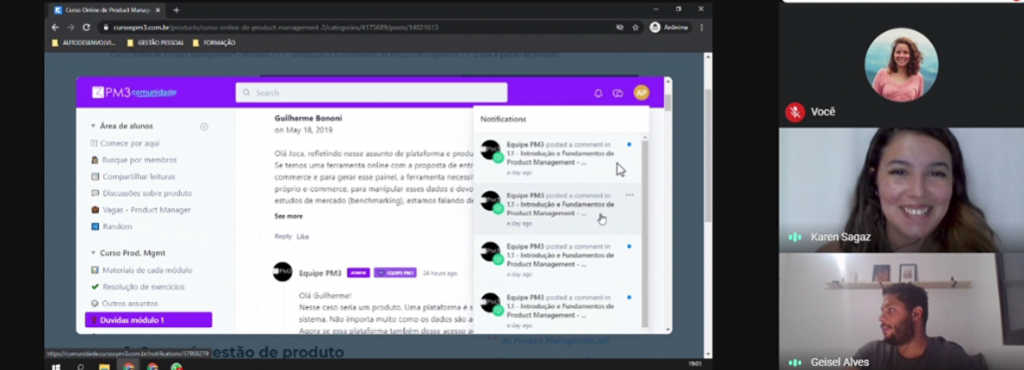Mark first notification's blue unread dot
Screen dimensions: 1024x370
click(629, 144)
